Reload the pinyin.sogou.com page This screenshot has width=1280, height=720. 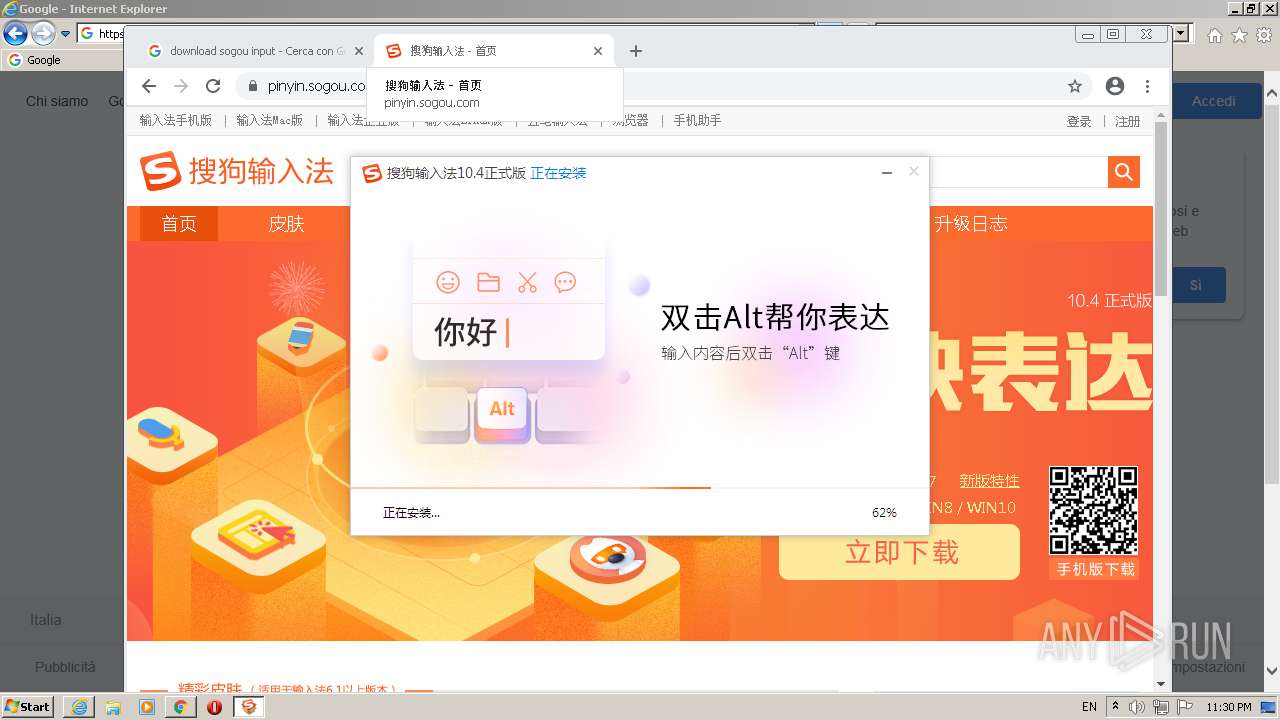coord(213,86)
